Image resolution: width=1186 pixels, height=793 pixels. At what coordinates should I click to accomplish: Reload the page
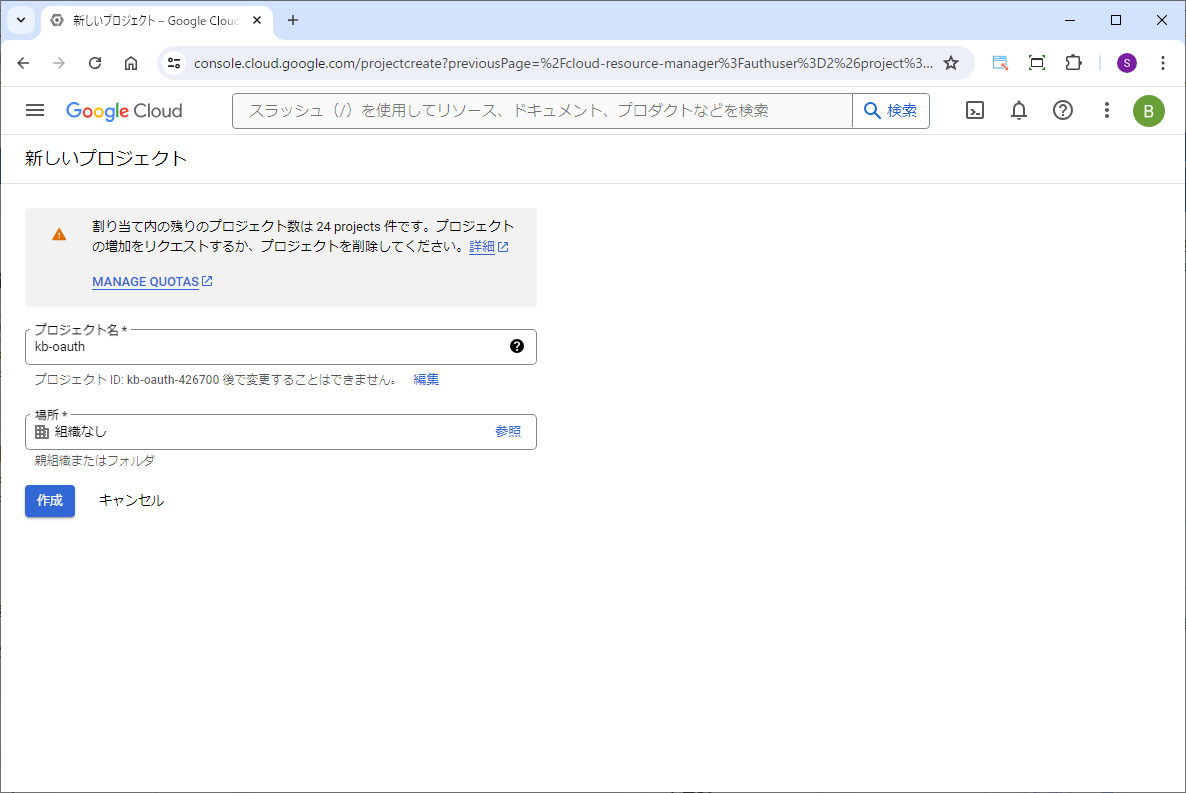coord(95,63)
